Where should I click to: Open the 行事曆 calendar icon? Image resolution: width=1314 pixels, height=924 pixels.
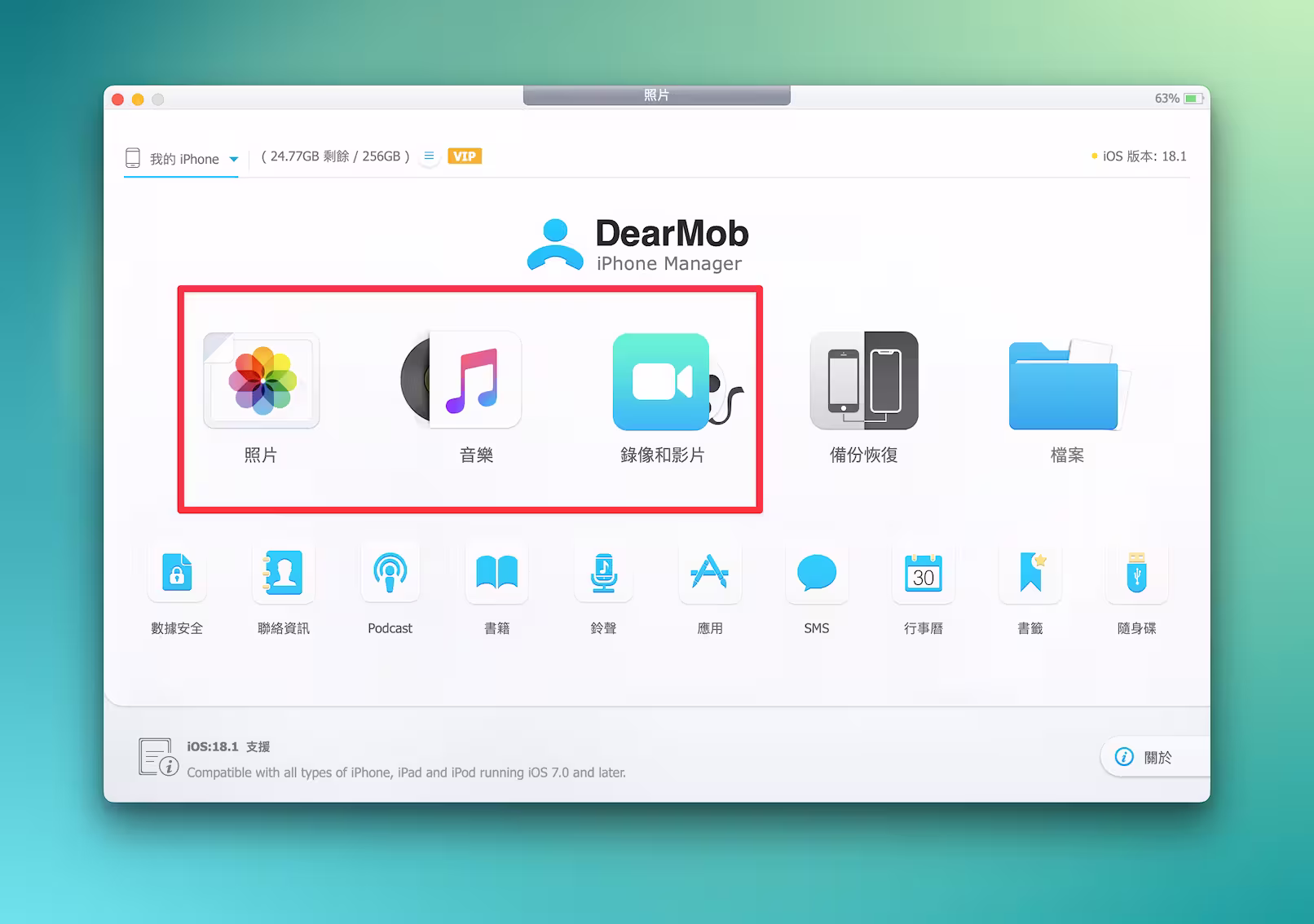click(x=924, y=573)
